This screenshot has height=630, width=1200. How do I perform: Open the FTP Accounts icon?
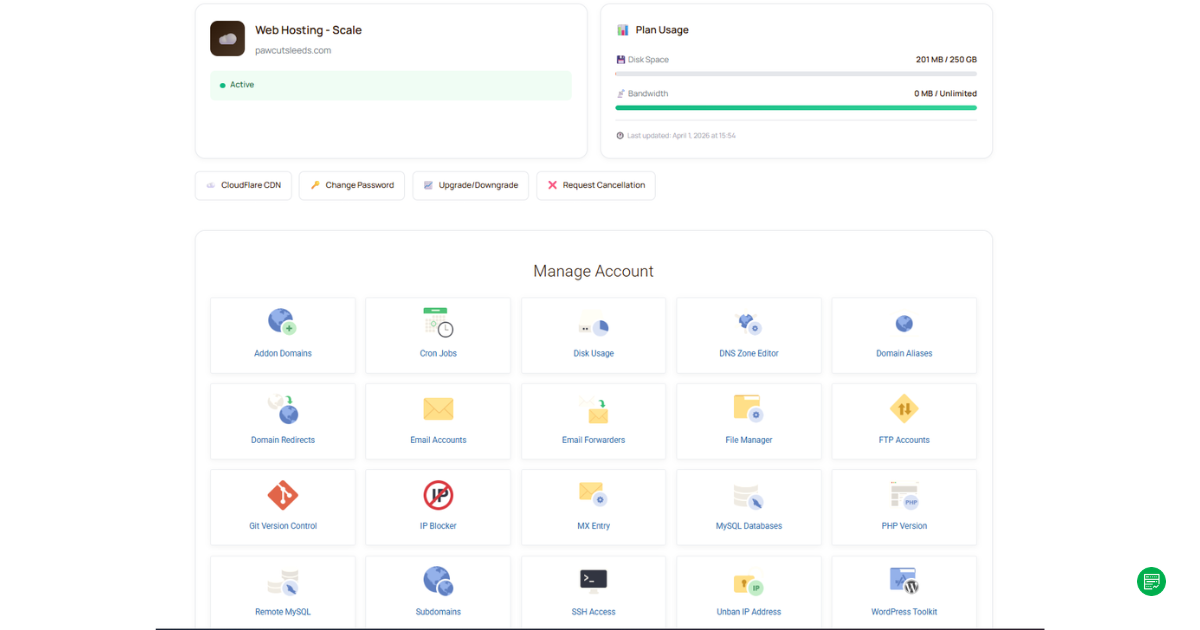point(904,409)
